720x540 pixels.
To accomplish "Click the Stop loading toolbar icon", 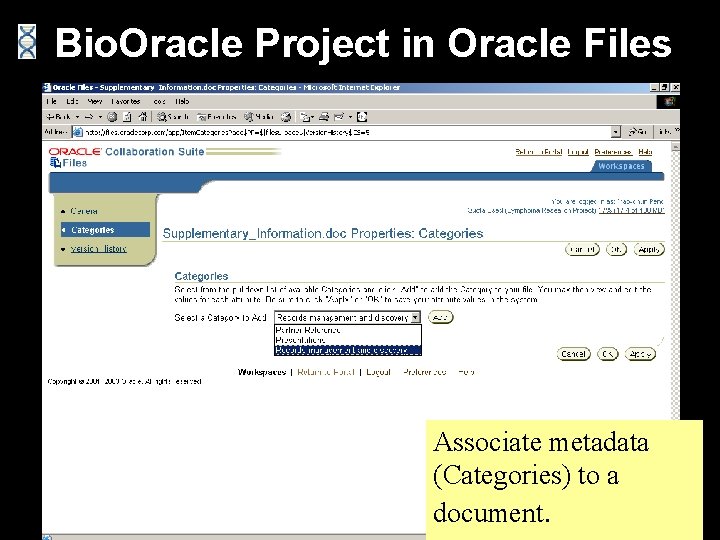I will [x=112, y=117].
